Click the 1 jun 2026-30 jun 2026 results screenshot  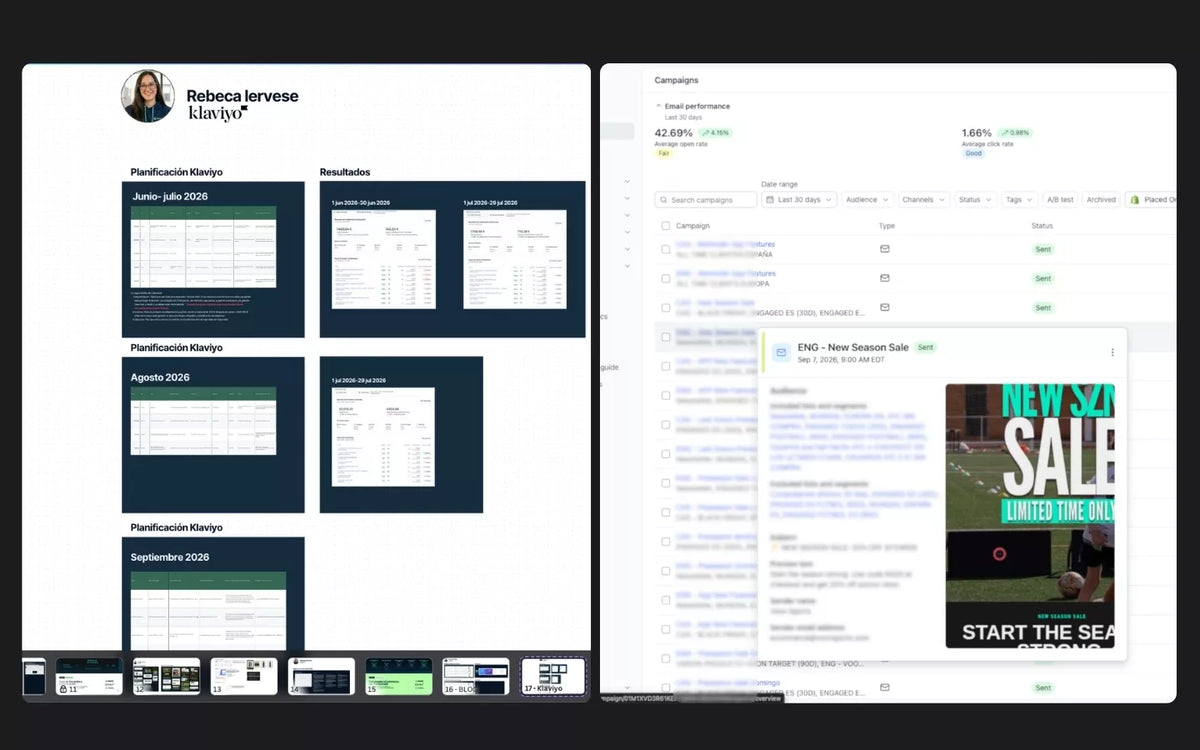click(384, 259)
